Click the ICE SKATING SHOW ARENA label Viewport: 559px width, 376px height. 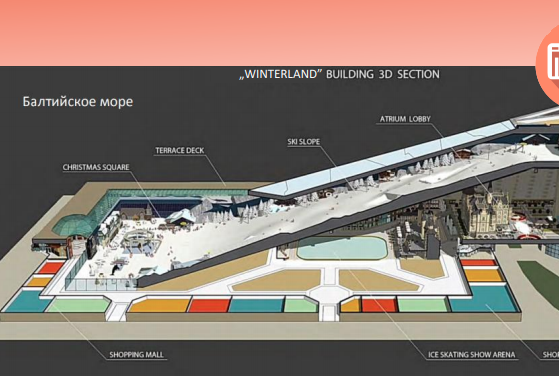click(x=472, y=355)
